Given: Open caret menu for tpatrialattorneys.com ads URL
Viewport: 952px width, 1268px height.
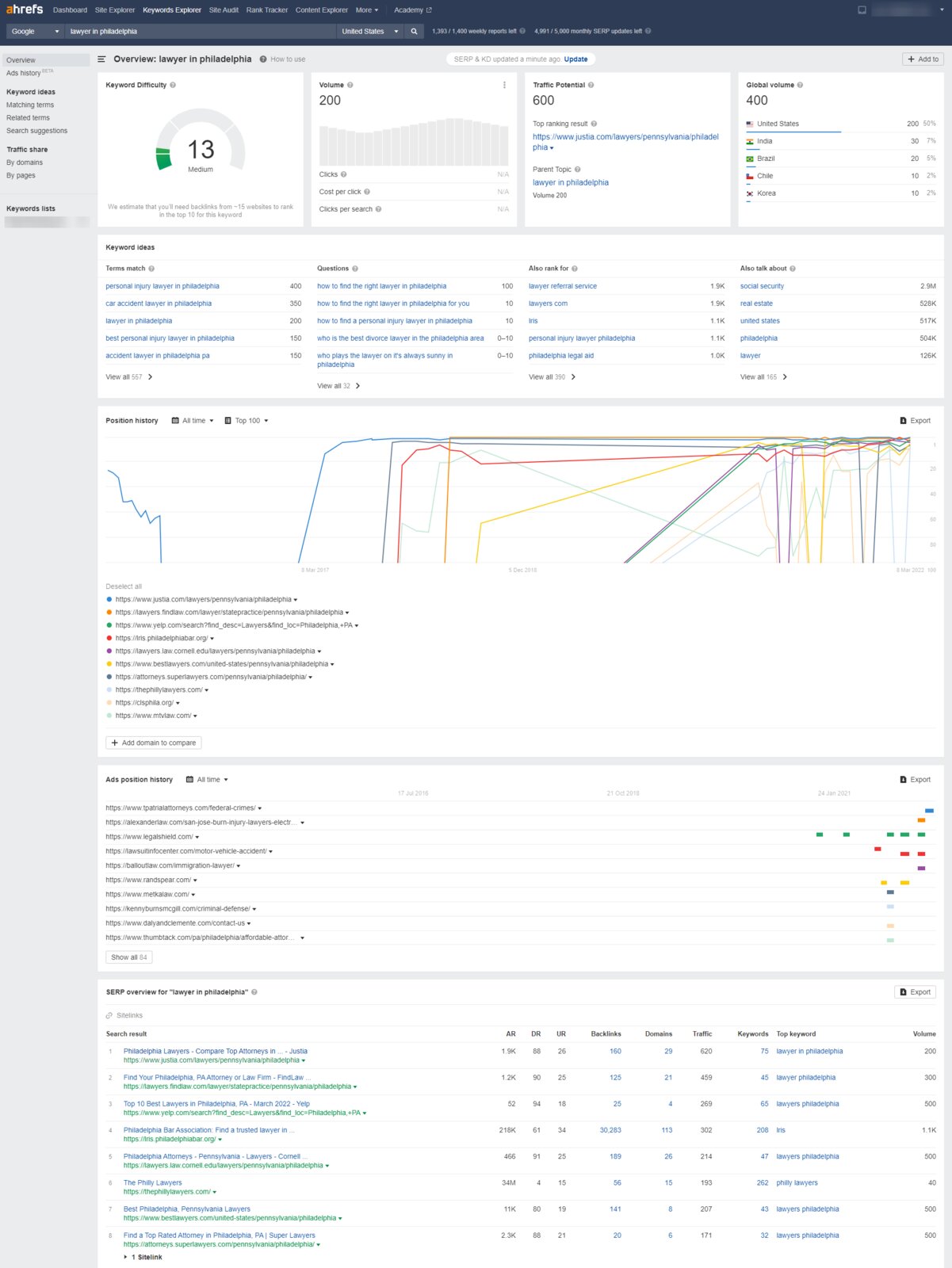Looking at the screenshot, I should (x=260, y=808).
